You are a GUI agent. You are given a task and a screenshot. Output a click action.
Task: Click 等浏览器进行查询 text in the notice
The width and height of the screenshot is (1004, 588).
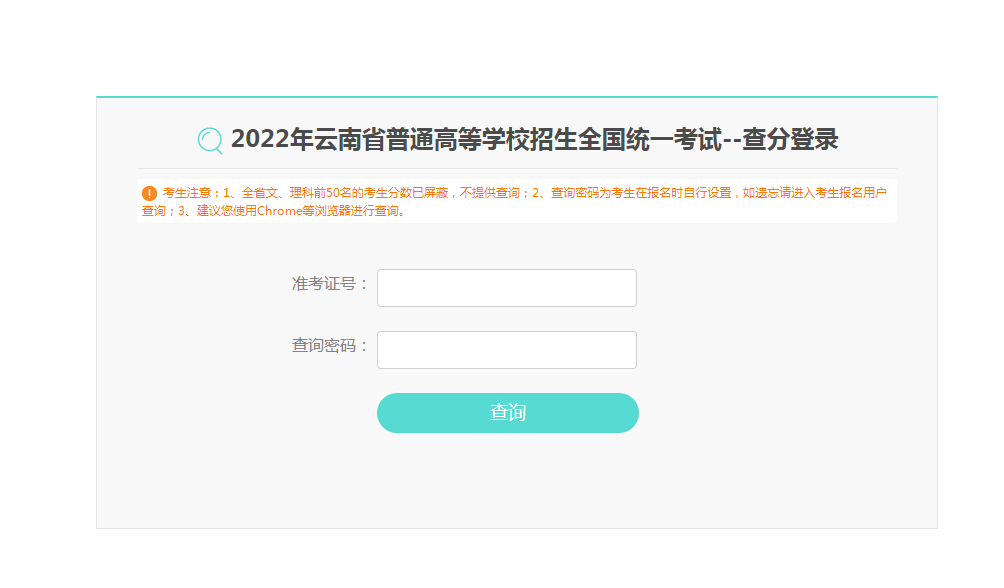click(350, 211)
